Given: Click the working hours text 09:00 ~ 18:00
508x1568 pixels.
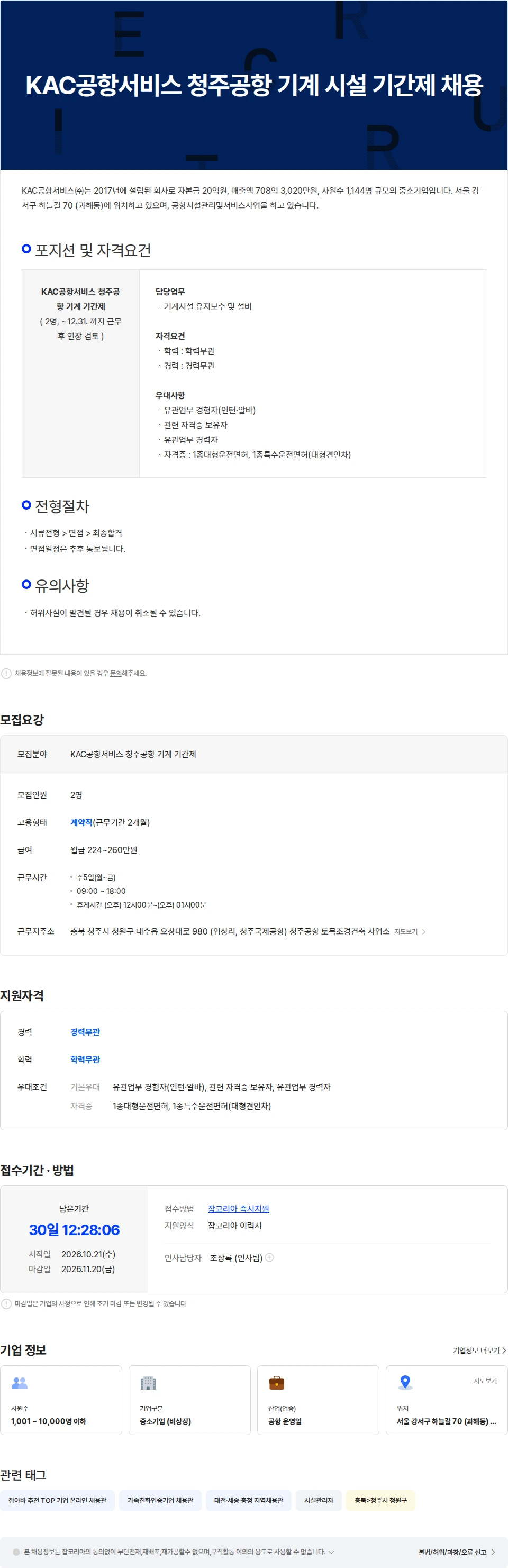Looking at the screenshot, I should (101, 891).
